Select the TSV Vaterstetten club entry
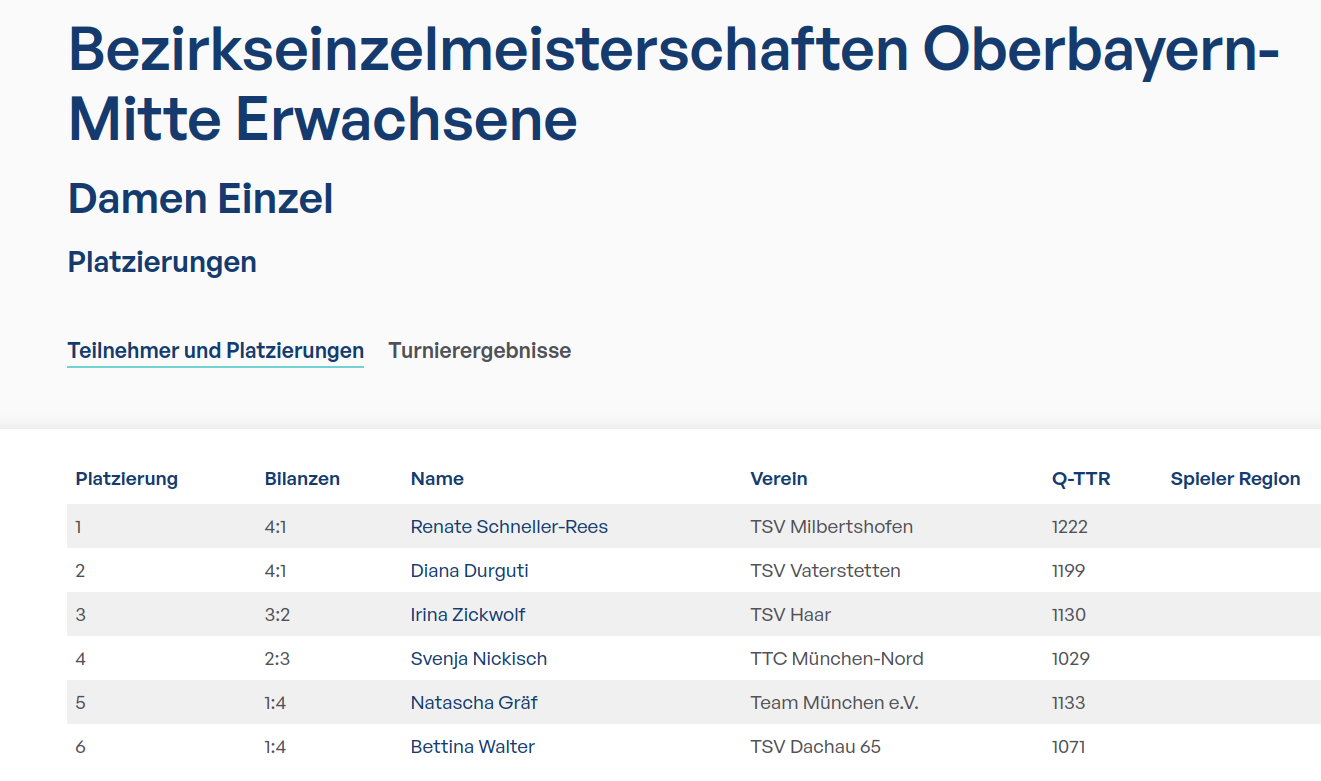This screenshot has width=1321, height=781. 825,571
